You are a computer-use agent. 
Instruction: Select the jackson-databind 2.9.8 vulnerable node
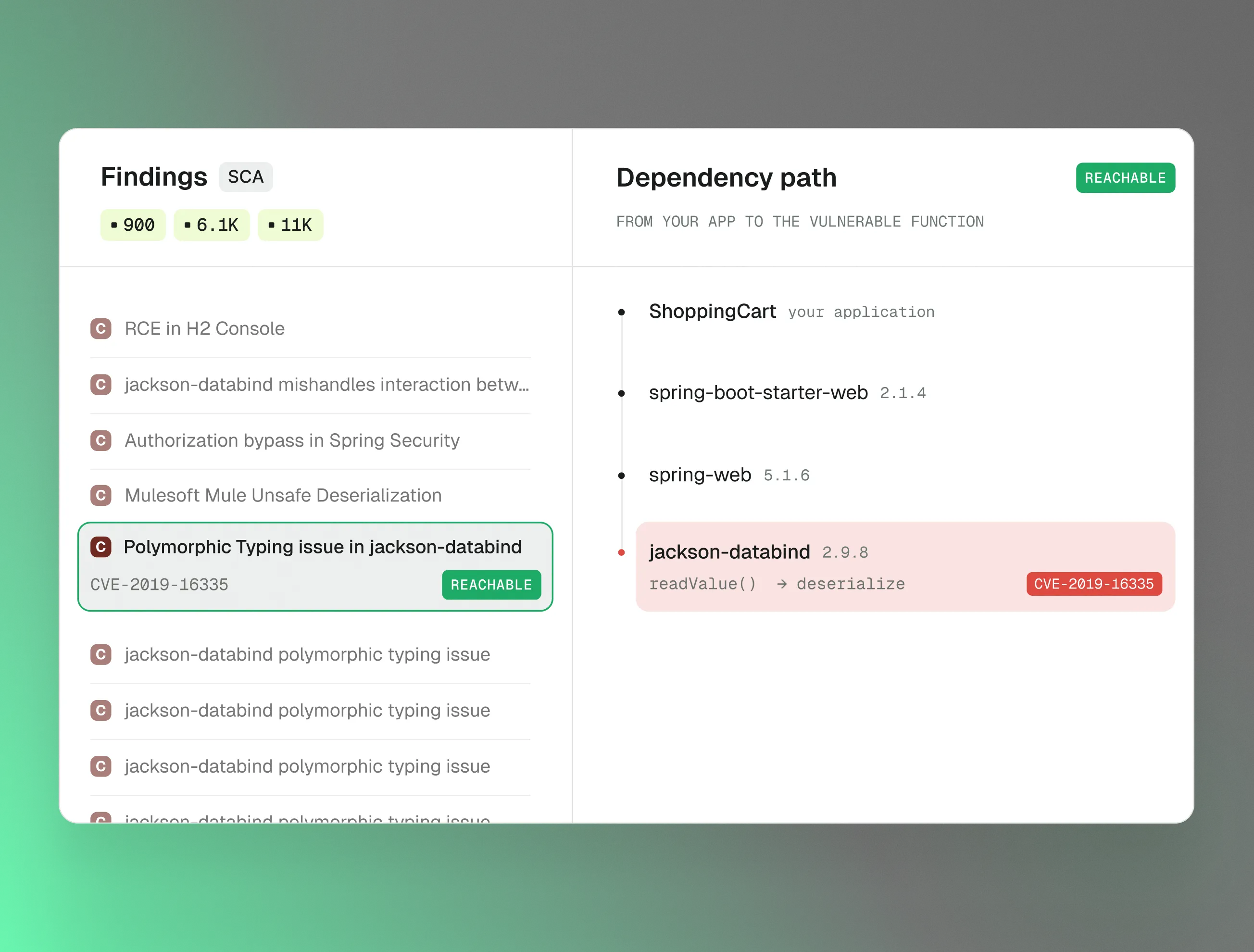point(905,566)
